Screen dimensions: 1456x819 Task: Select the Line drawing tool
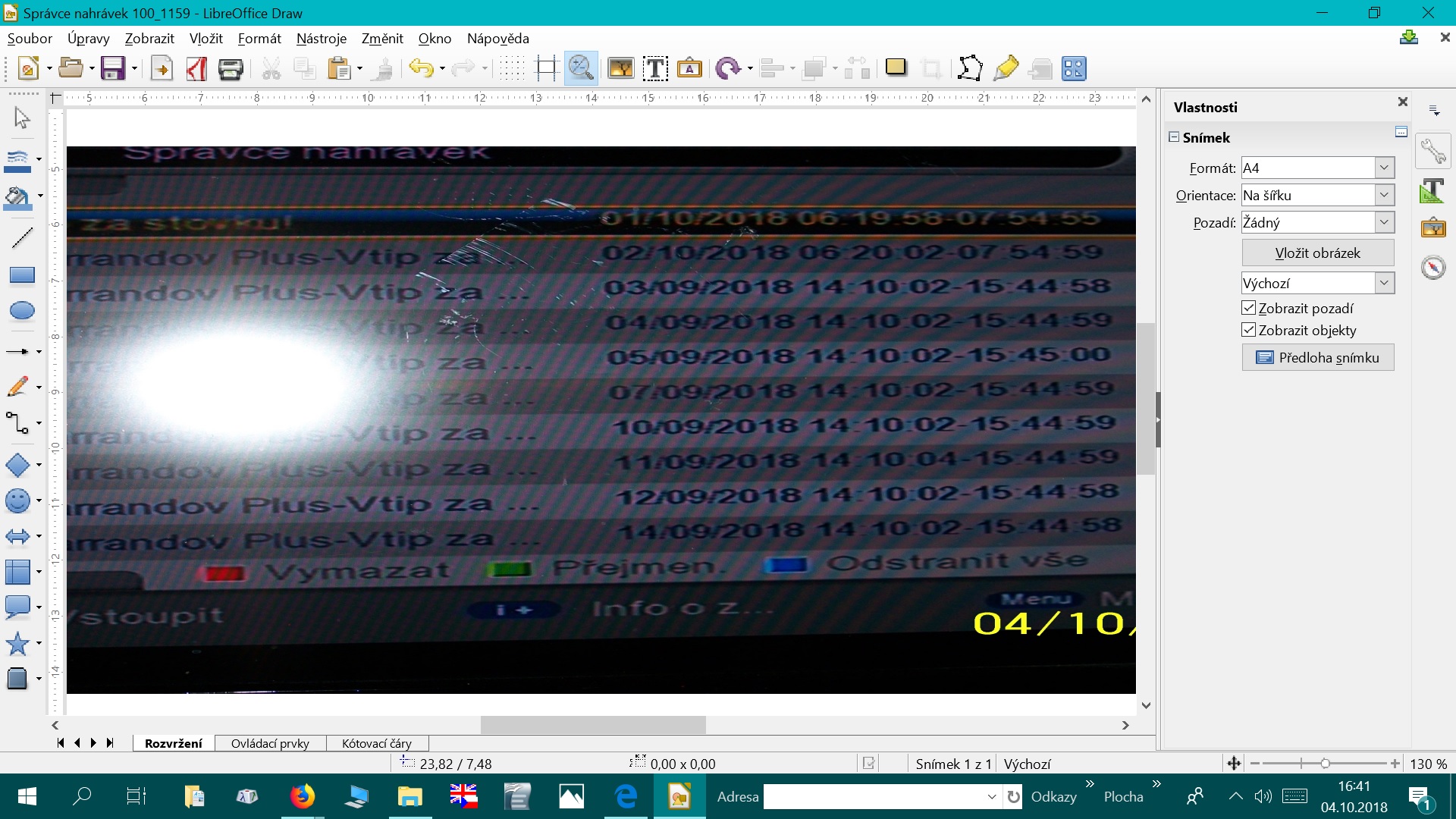[x=21, y=238]
